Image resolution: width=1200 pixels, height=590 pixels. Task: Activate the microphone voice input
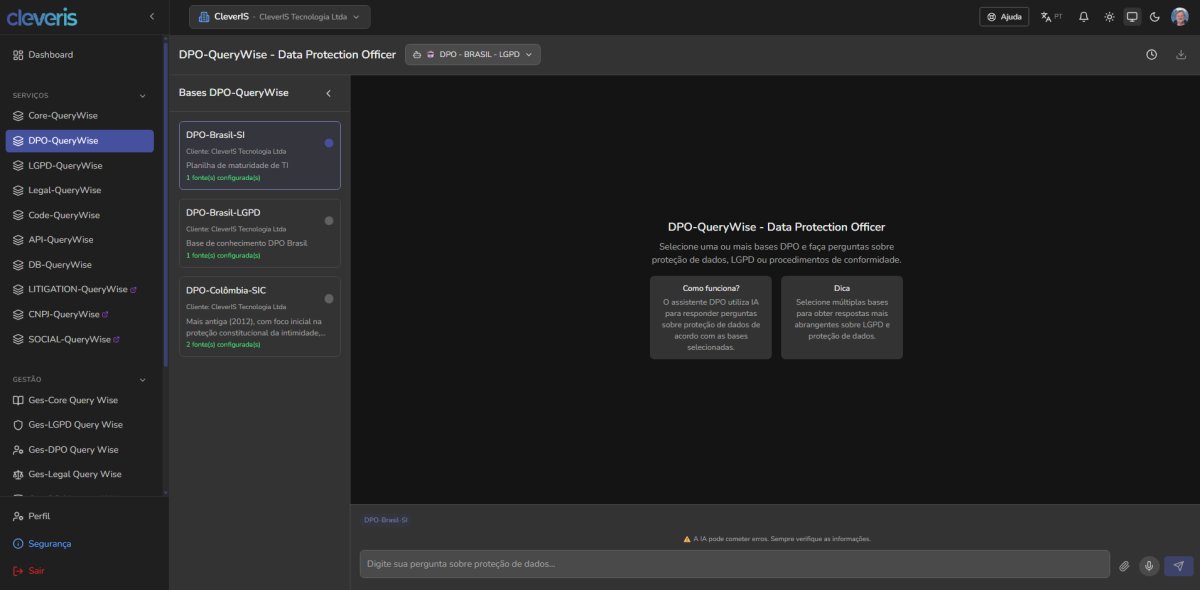point(1149,565)
